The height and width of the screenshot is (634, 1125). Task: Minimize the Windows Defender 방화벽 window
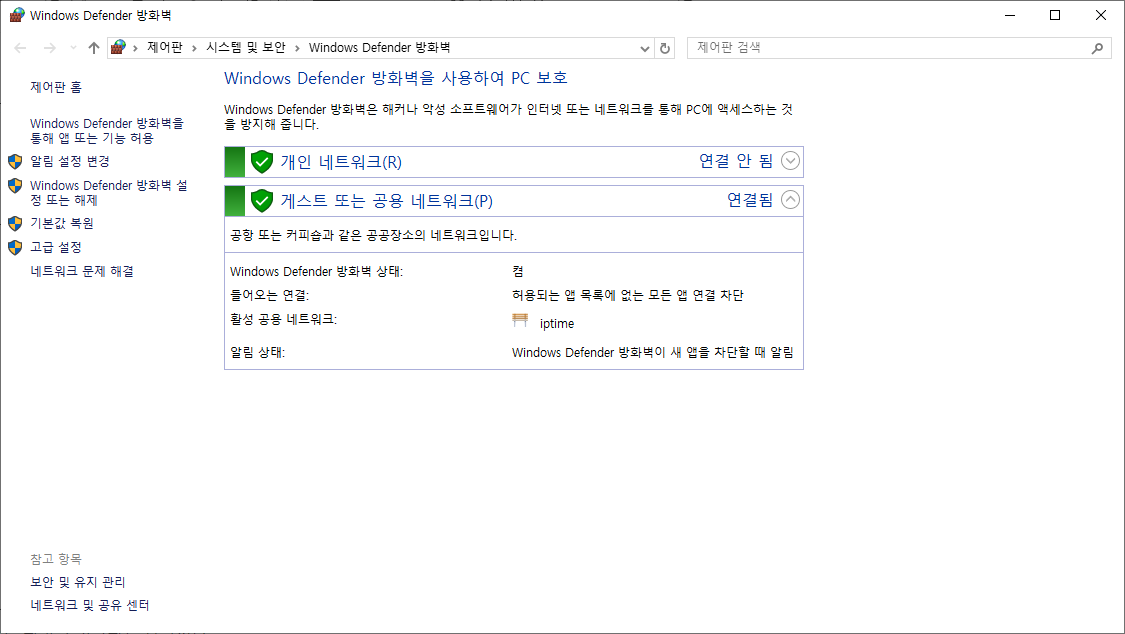pos(1010,15)
